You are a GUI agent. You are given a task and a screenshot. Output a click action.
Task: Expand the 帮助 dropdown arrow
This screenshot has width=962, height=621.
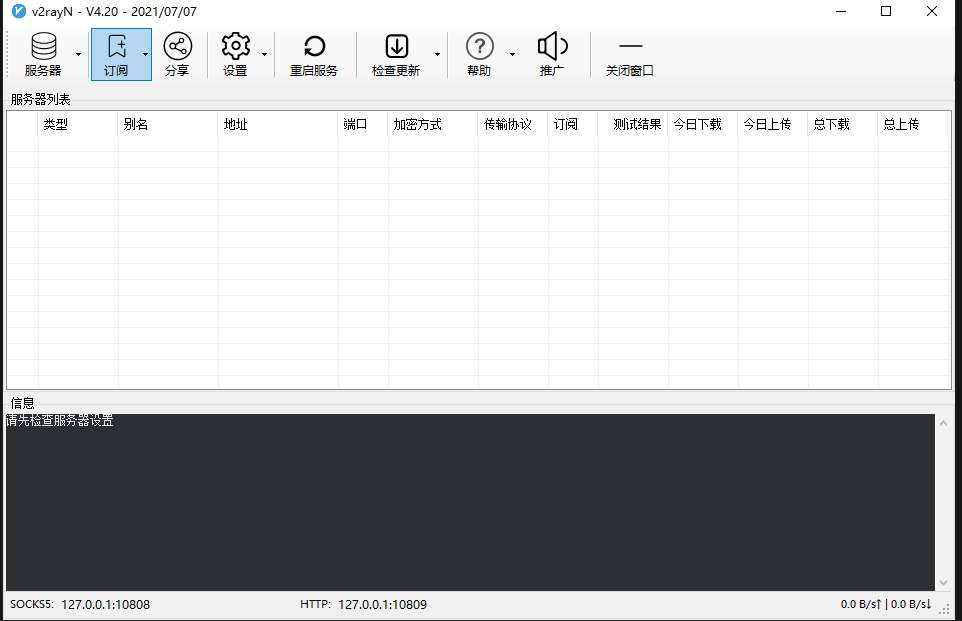[512, 54]
